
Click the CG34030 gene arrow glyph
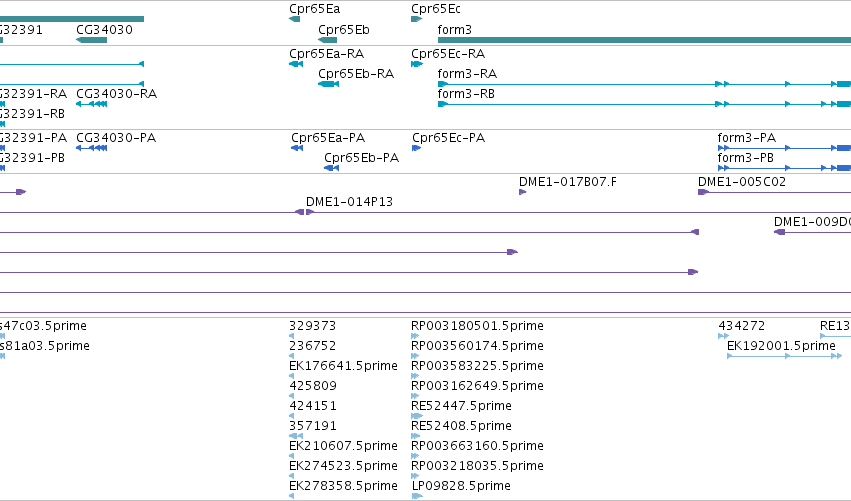[92, 40]
